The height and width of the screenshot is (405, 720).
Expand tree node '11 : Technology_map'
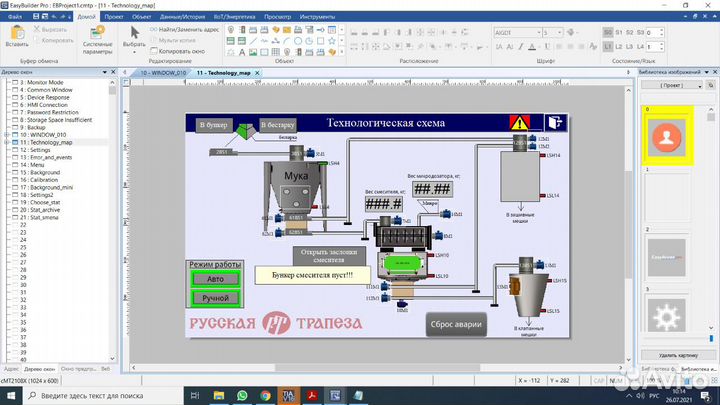tap(7, 142)
